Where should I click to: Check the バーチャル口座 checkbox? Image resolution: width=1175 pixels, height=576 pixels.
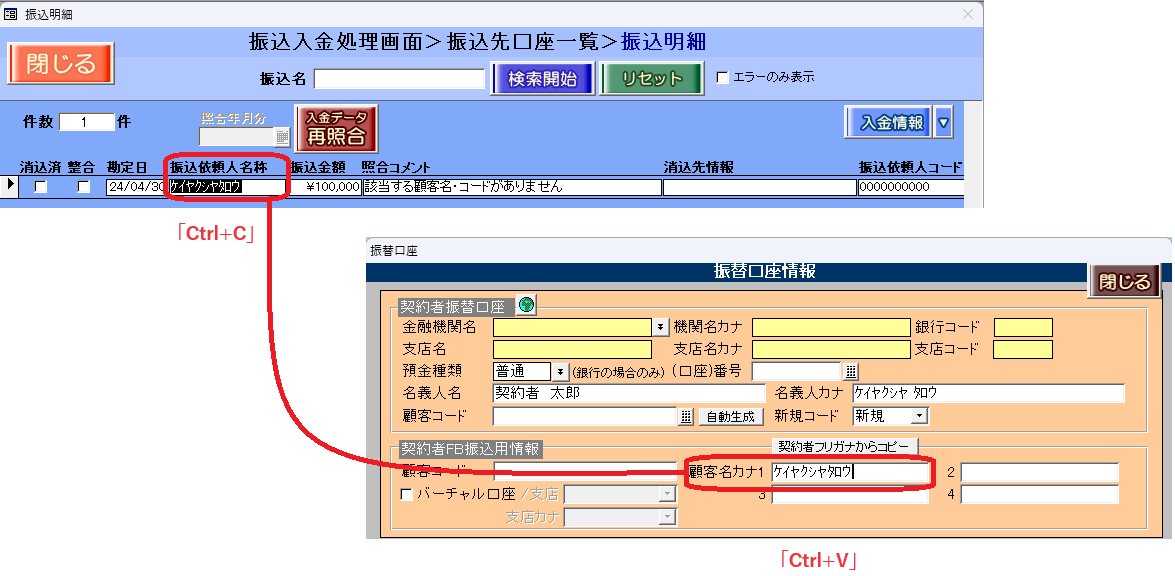click(406, 494)
